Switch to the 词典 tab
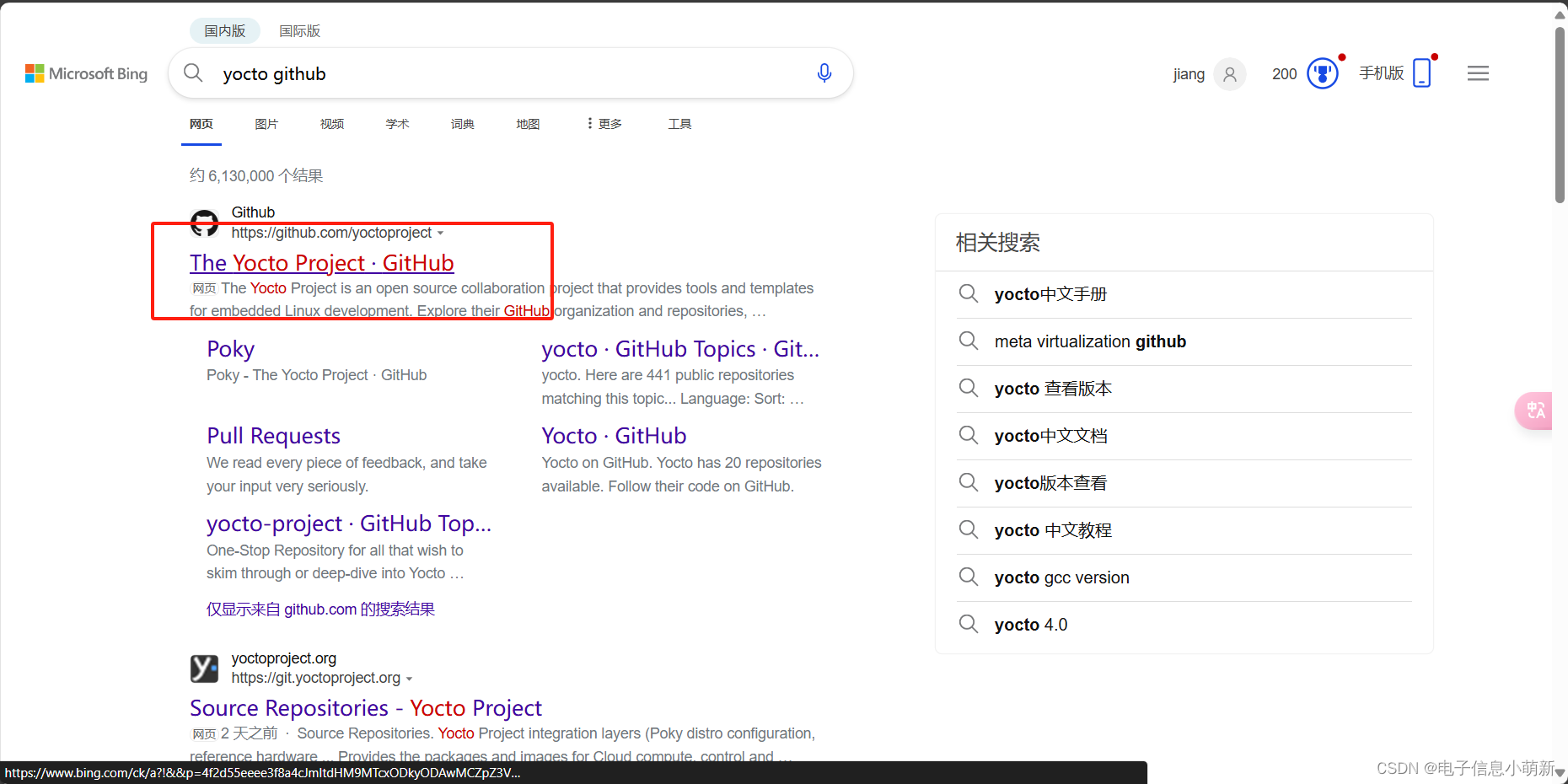This screenshot has width=1568, height=784. 463,124
